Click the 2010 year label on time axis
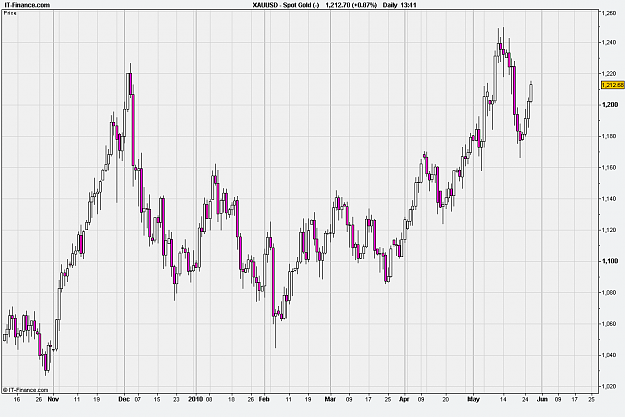Screen dimensions: 625x417 [195, 399]
